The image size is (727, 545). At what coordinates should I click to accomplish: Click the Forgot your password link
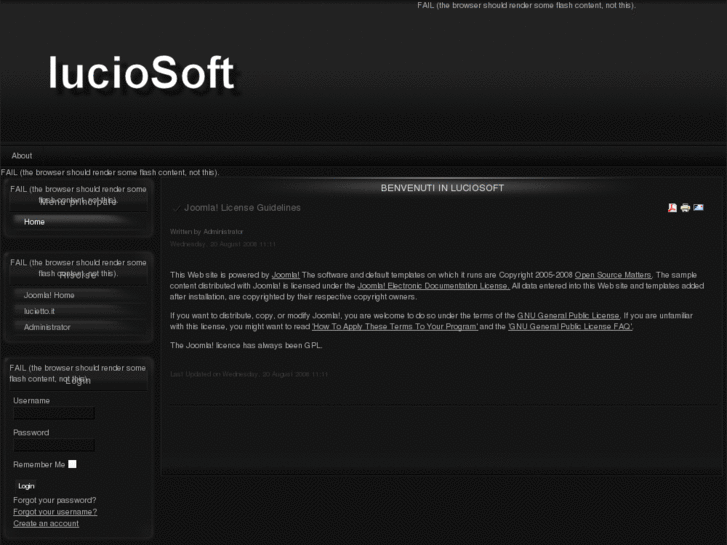[x=55, y=500]
